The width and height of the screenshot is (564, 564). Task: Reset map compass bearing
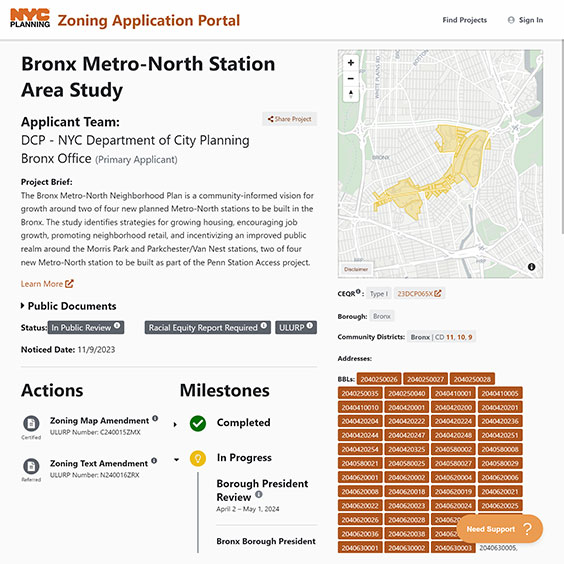coord(351,94)
